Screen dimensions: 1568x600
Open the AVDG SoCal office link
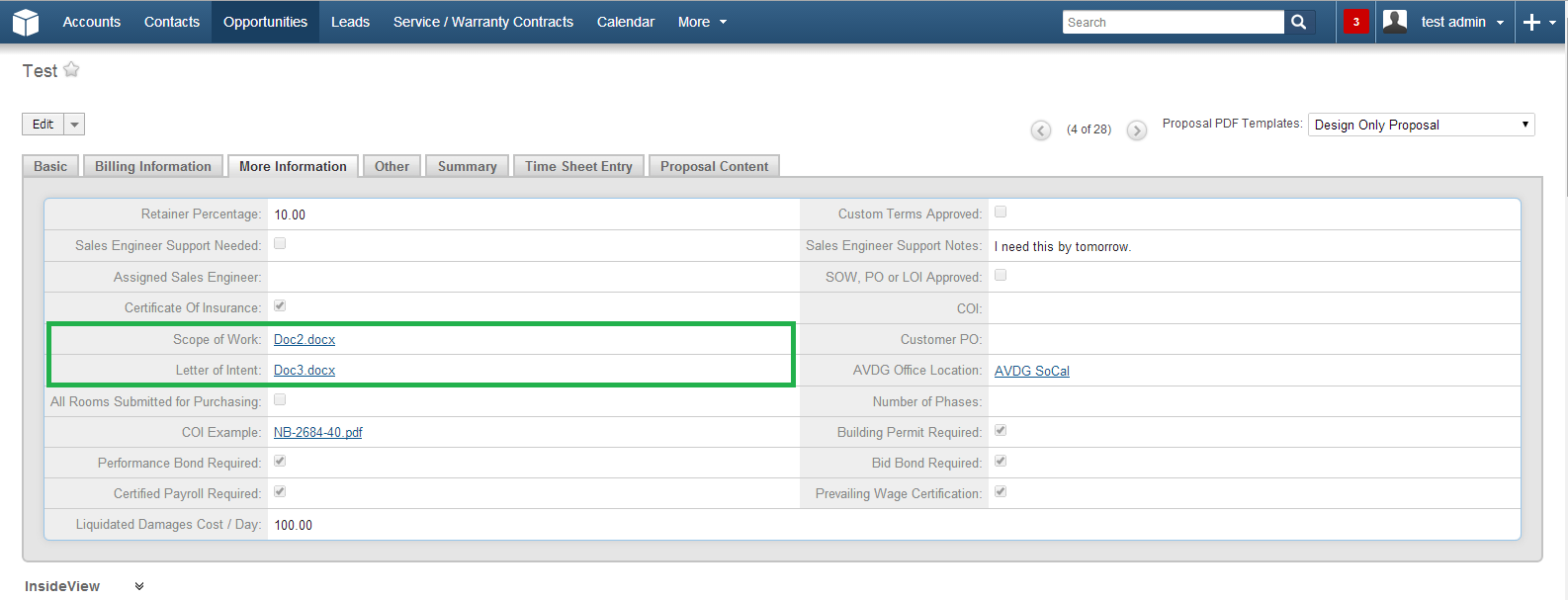coord(1032,371)
